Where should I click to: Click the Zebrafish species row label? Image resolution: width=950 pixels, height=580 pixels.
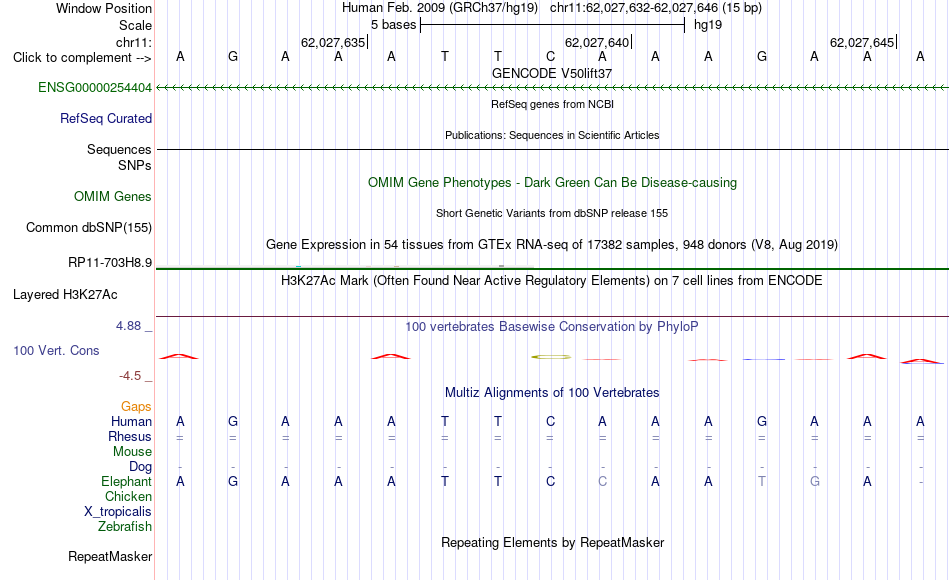[x=124, y=526]
